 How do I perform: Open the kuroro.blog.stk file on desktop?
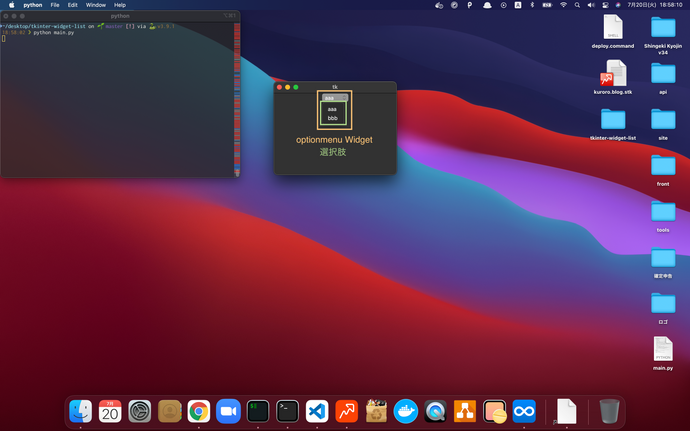613,77
